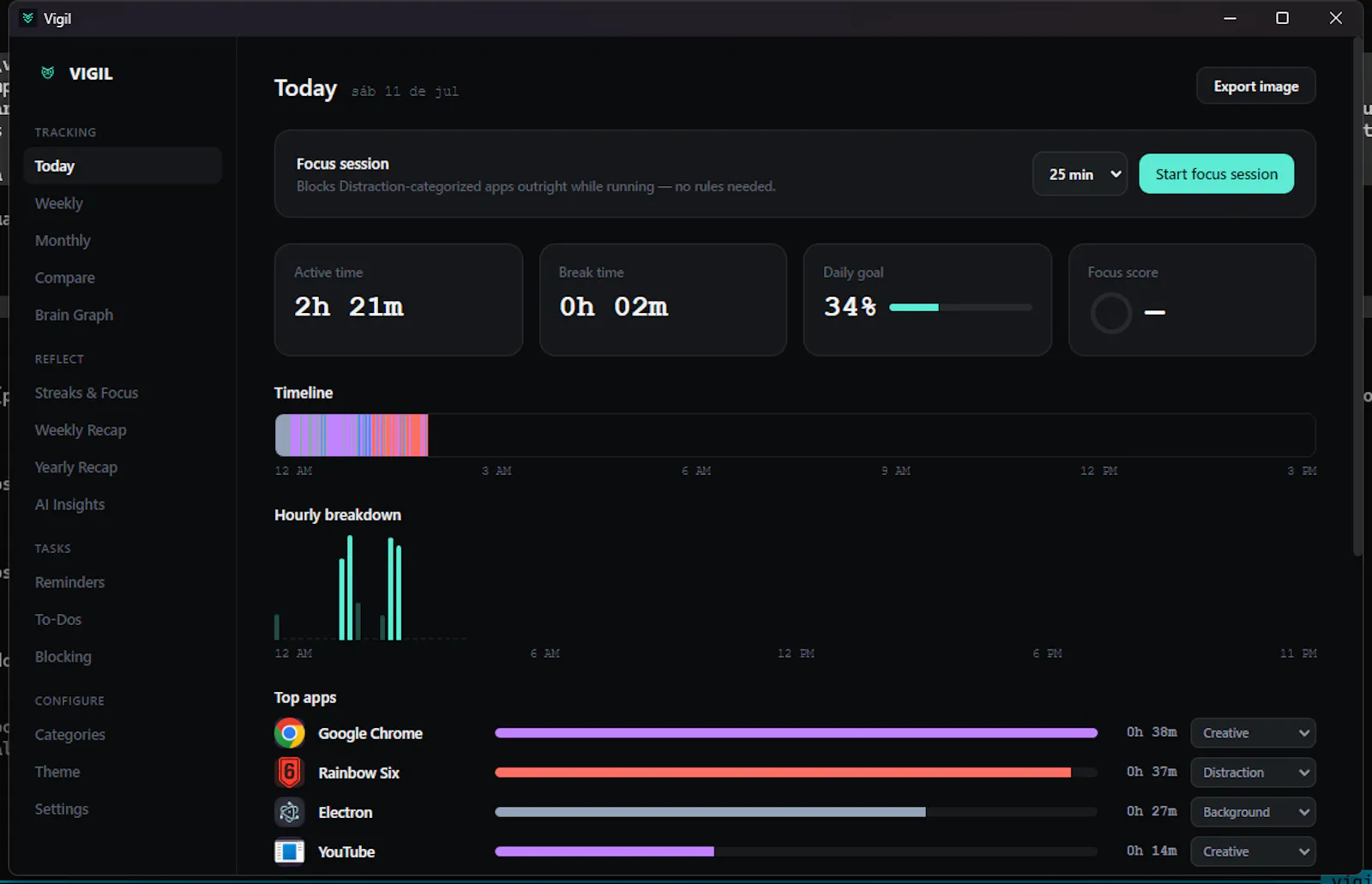Image resolution: width=1372 pixels, height=884 pixels.
Task: Click the '34%' daily goal value
Action: 850,307
